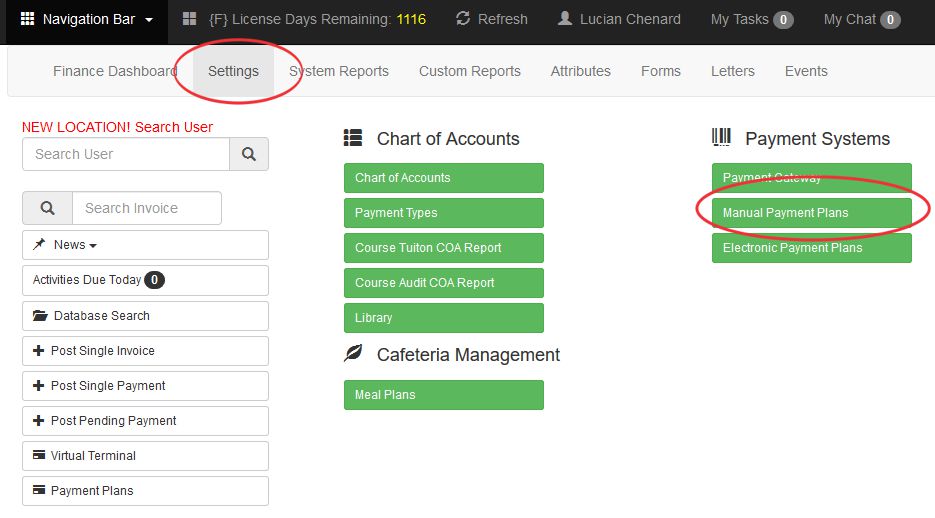Click plus icon on Post Single Payment
Image resolution: width=935 pixels, height=518 pixels.
[x=39, y=386]
